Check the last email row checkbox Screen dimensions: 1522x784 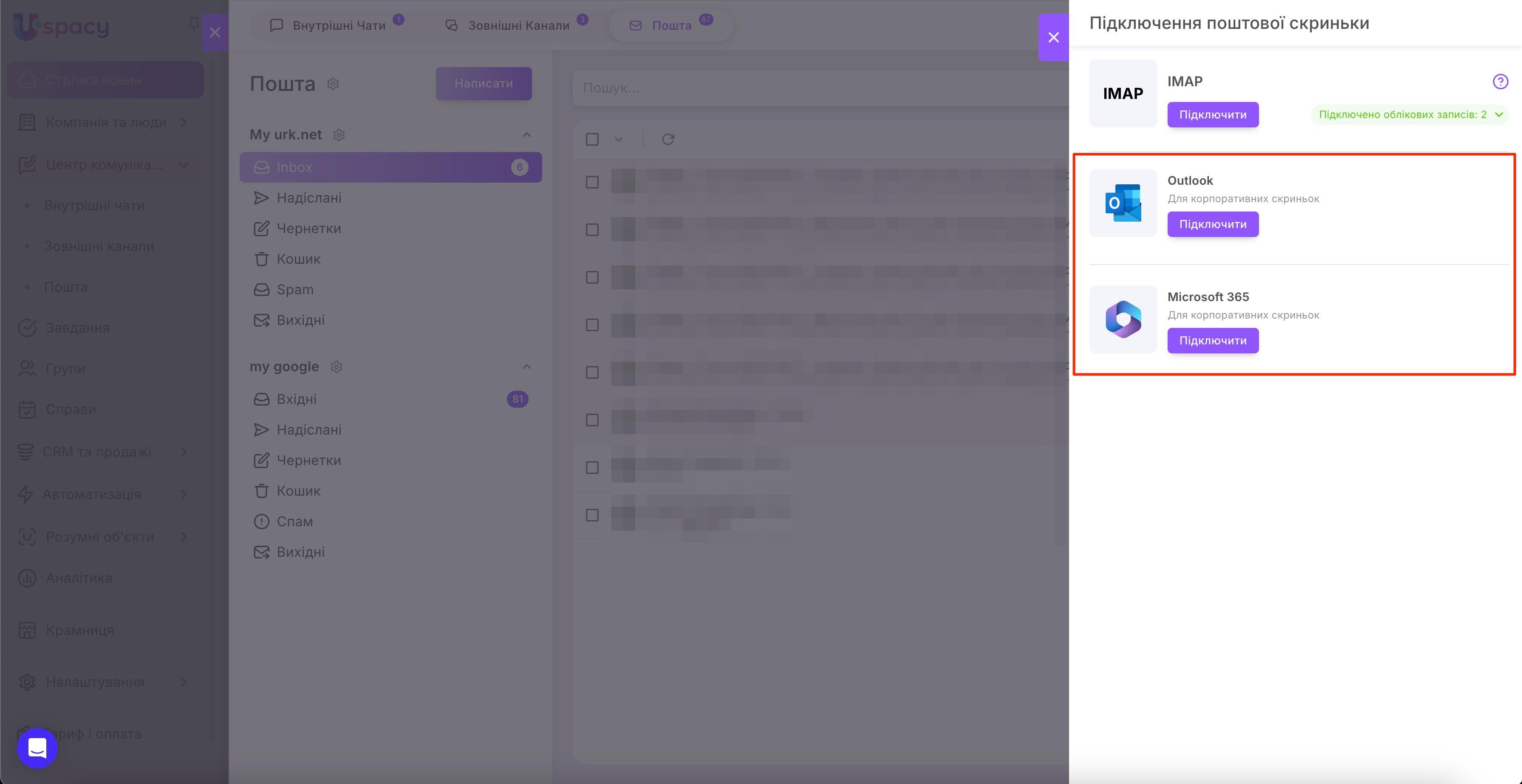tap(592, 516)
